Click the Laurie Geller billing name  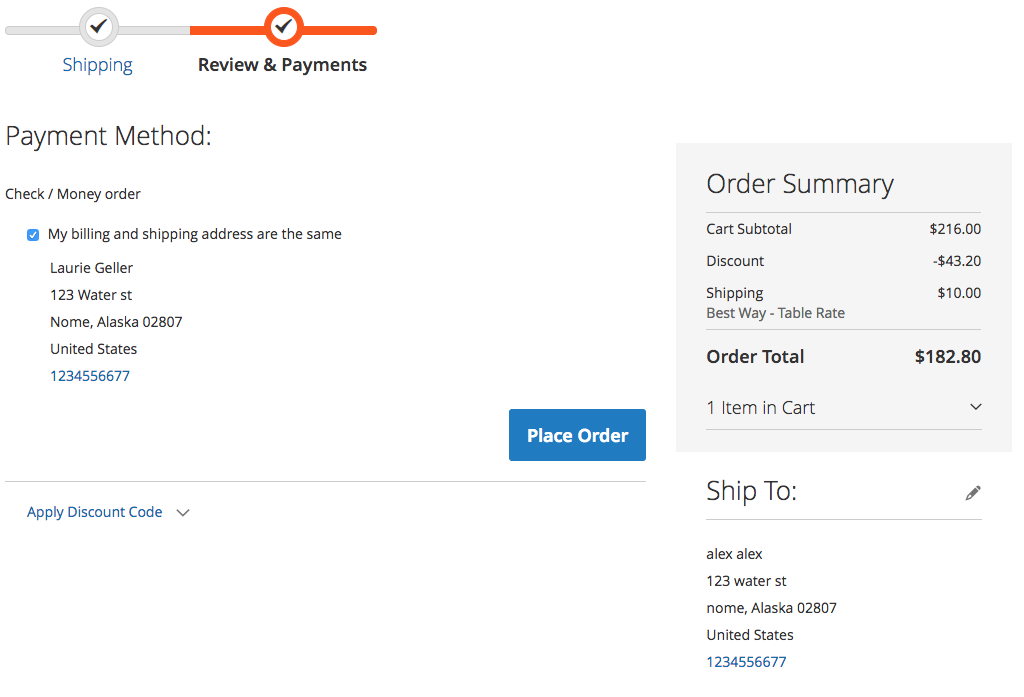pyautogui.click(x=91, y=268)
